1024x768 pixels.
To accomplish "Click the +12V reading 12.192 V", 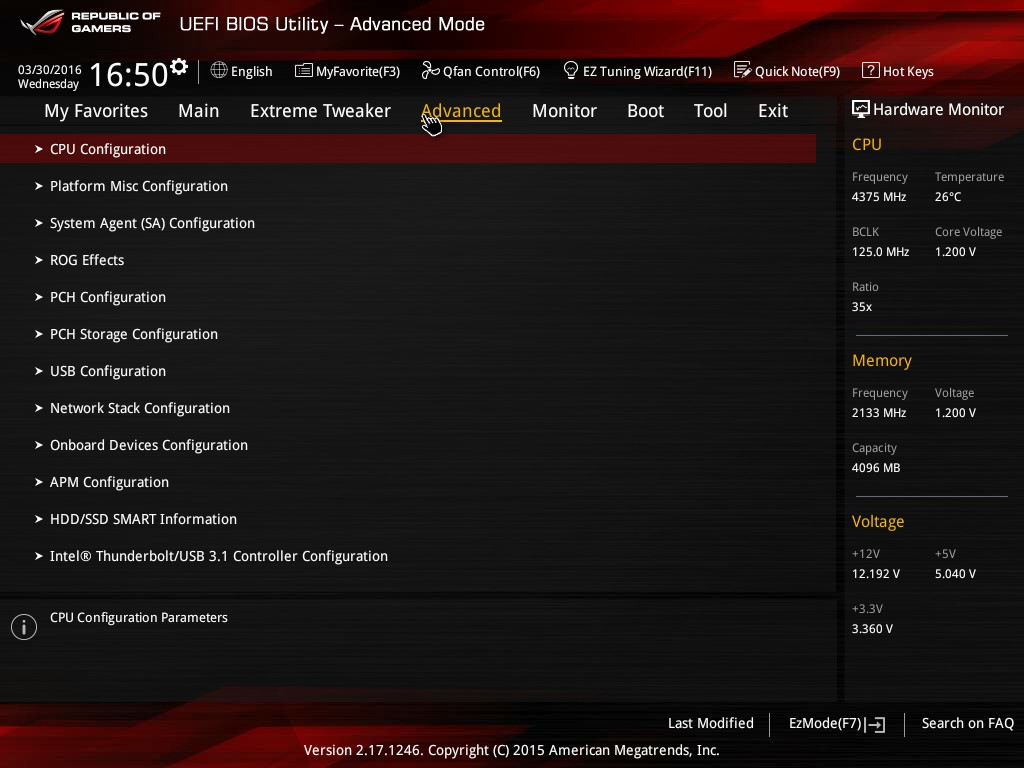I will tap(876, 573).
